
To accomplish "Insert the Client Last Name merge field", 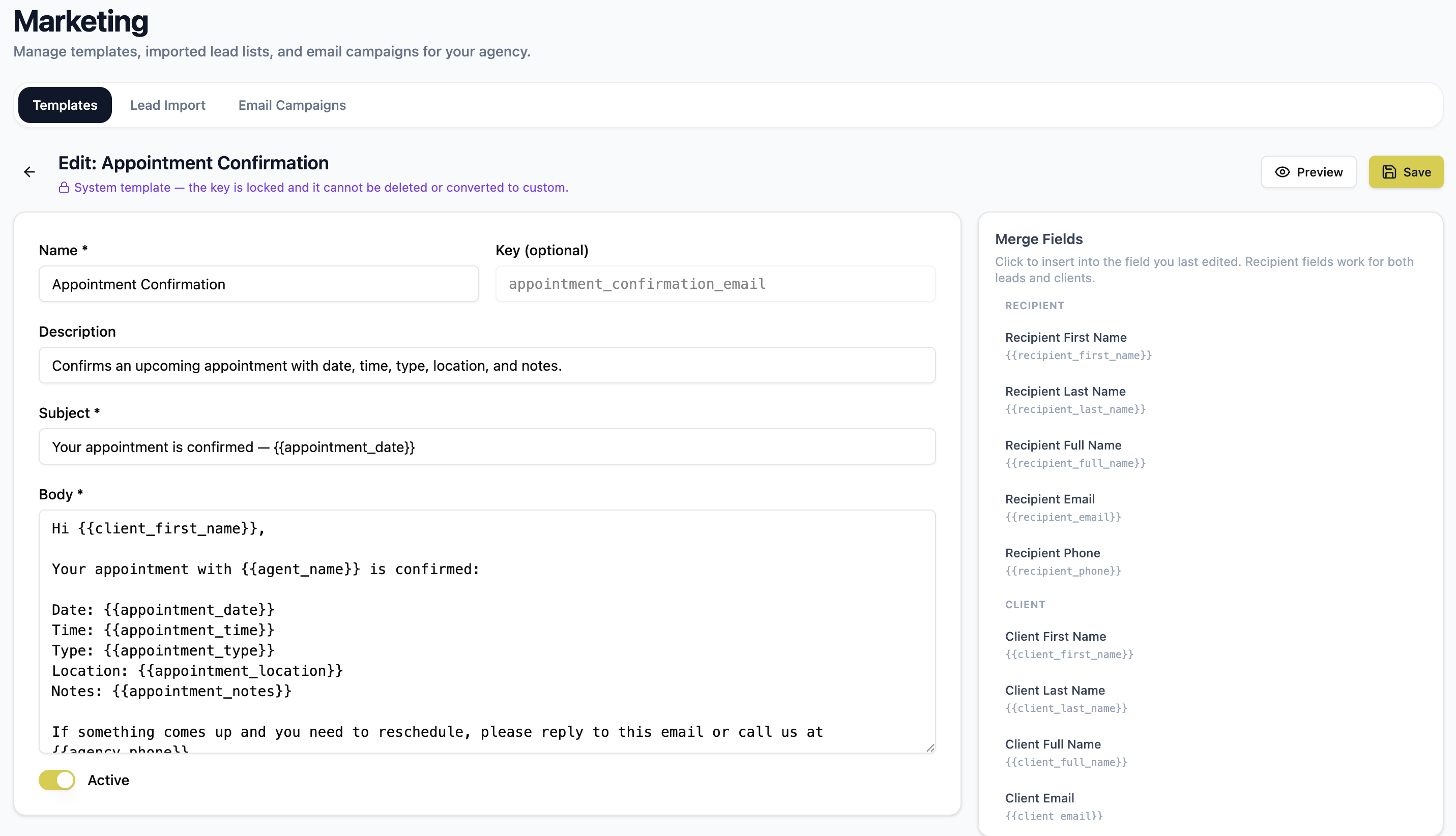I will tap(1066, 699).
